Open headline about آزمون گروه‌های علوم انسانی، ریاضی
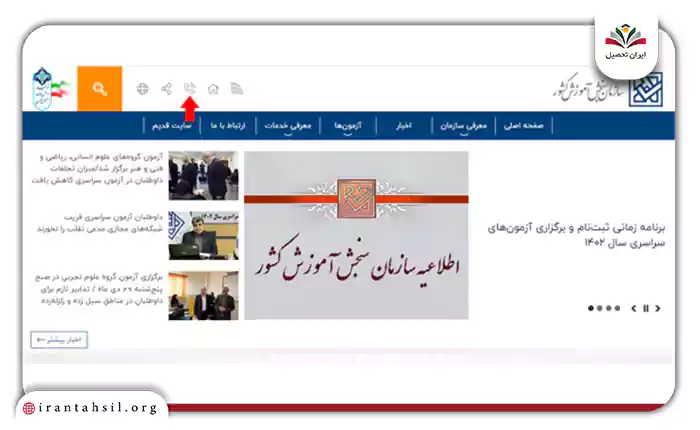Image resolution: width=700 pixels, height=430 pixels. point(97,169)
